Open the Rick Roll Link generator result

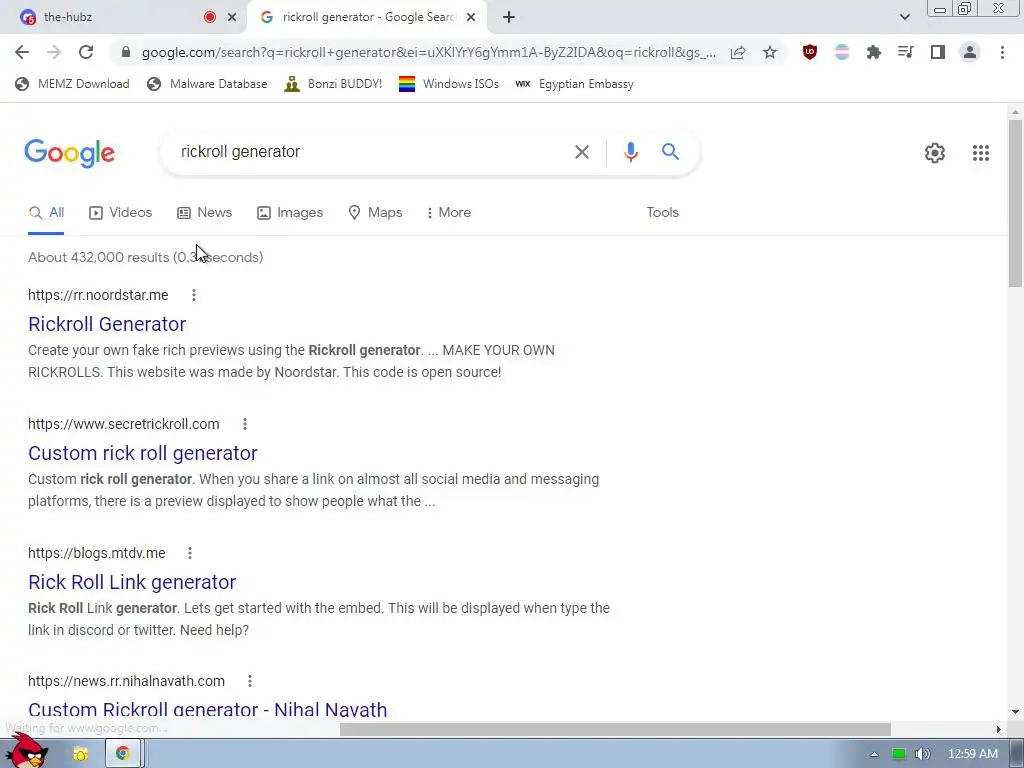pos(132,582)
